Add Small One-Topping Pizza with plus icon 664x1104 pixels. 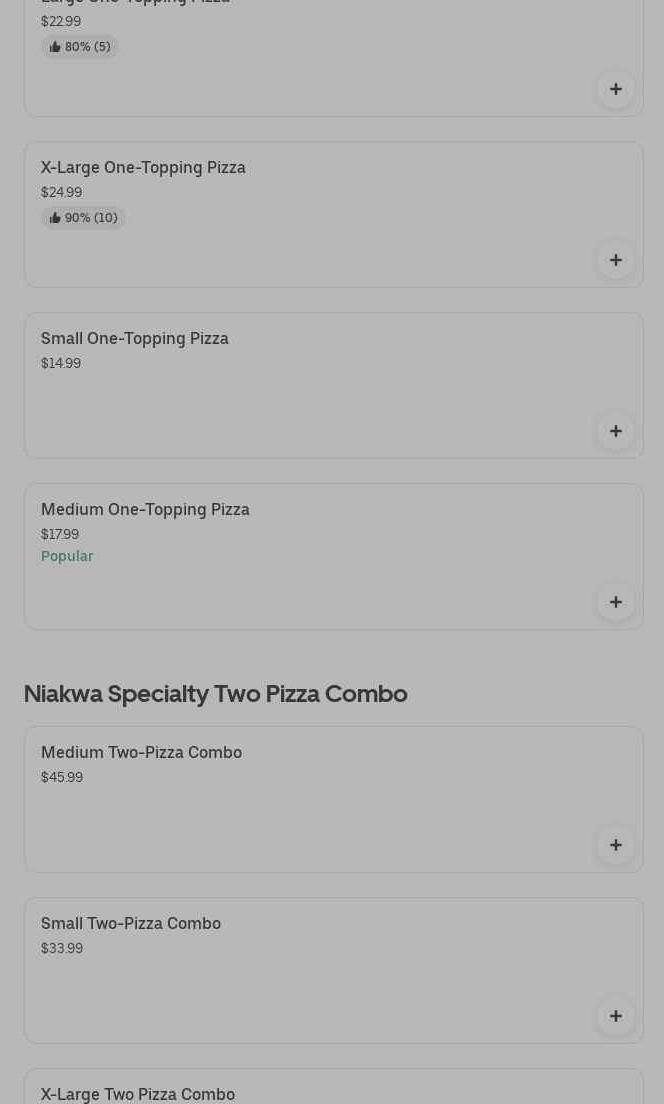click(x=616, y=431)
